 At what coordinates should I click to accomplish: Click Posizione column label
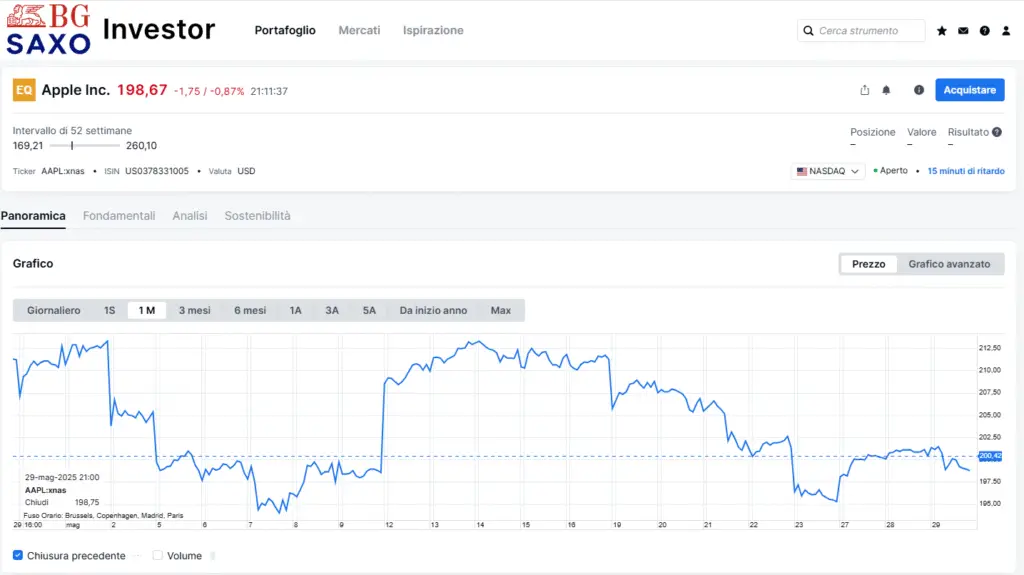872,132
